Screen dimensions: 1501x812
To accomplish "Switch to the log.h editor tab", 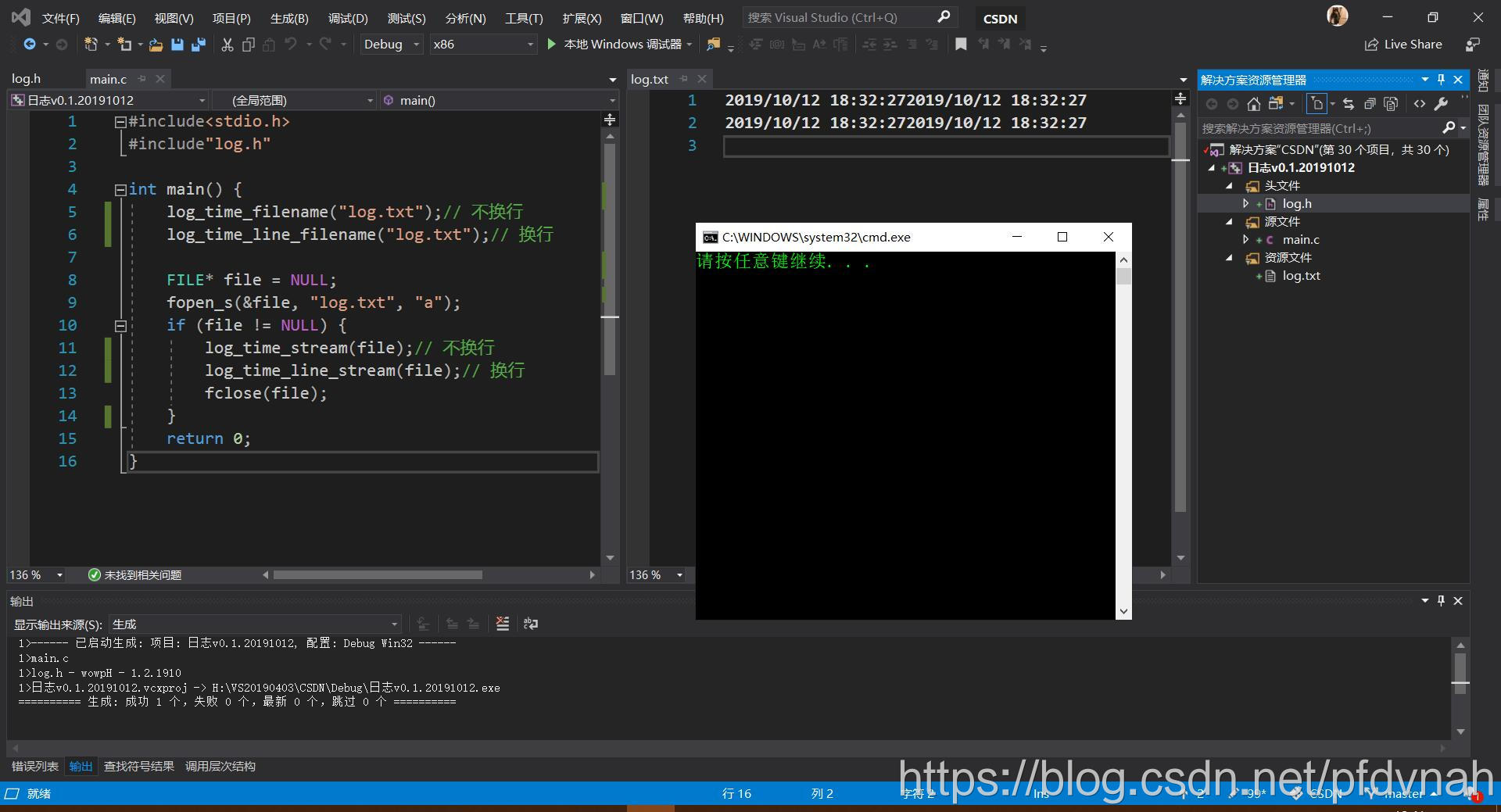I will [x=26, y=79].
